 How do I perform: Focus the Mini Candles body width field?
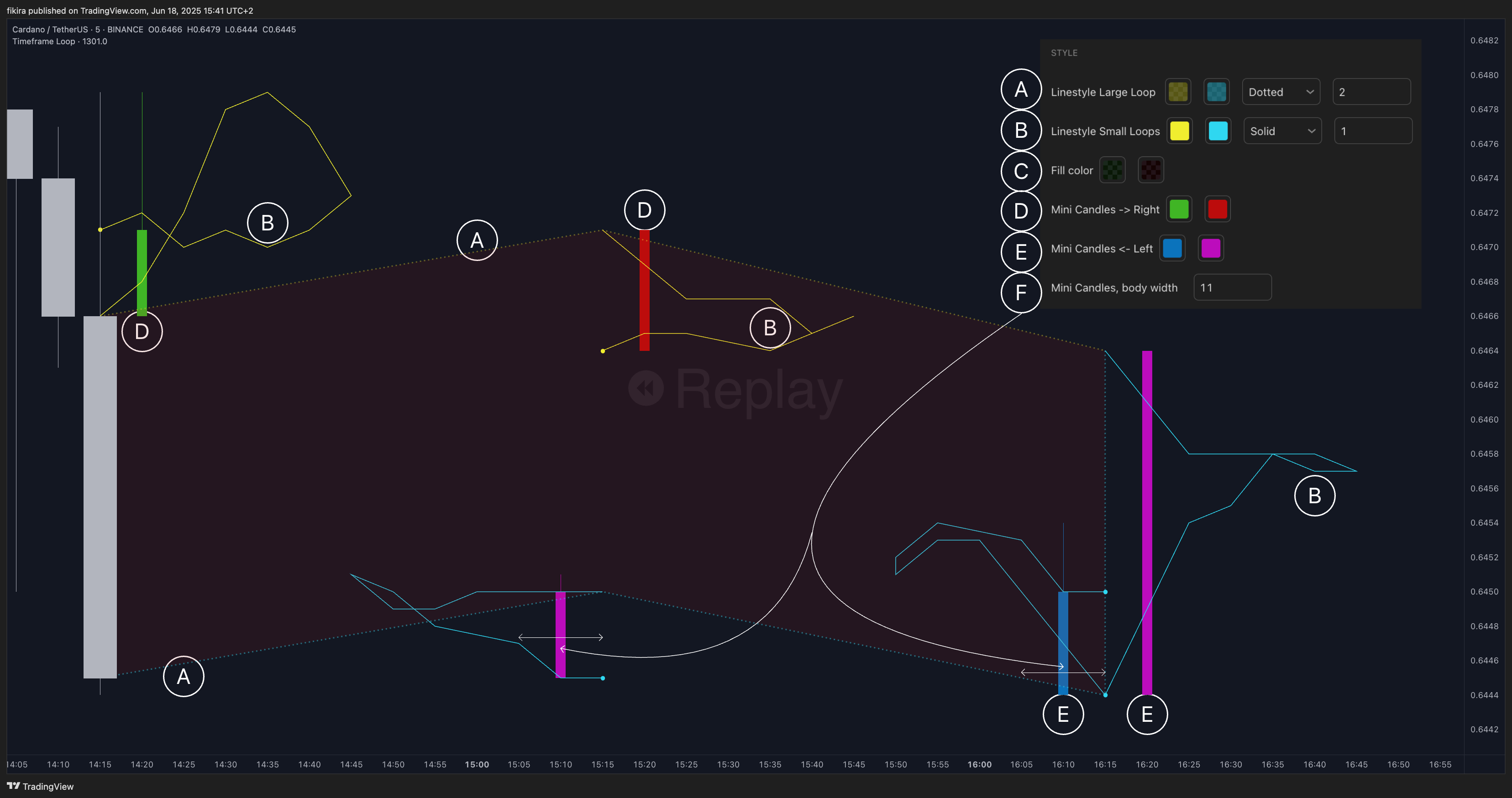pyautogui.click(x=1233, y=287)
